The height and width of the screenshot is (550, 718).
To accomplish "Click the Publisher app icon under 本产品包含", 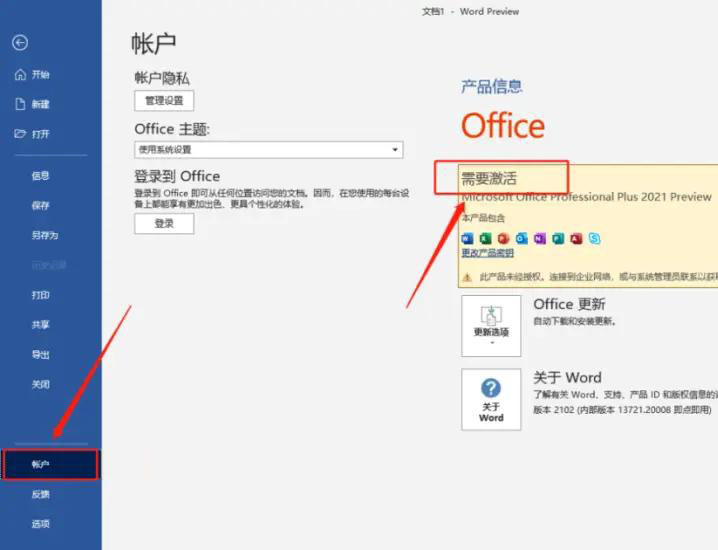I will coord(558,239).
